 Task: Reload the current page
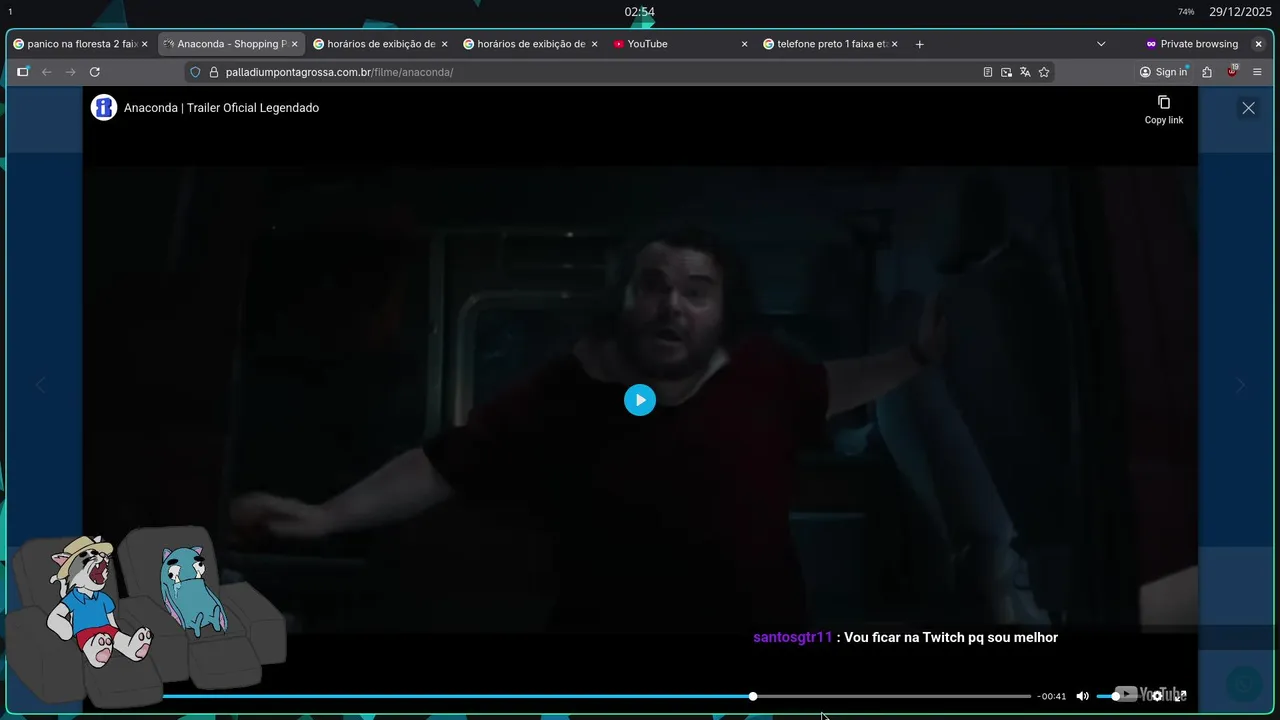95,72
